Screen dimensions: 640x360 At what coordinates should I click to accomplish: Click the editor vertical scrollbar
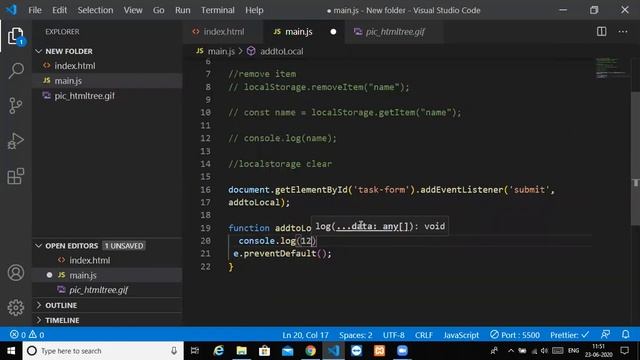(x=636, y=158)
